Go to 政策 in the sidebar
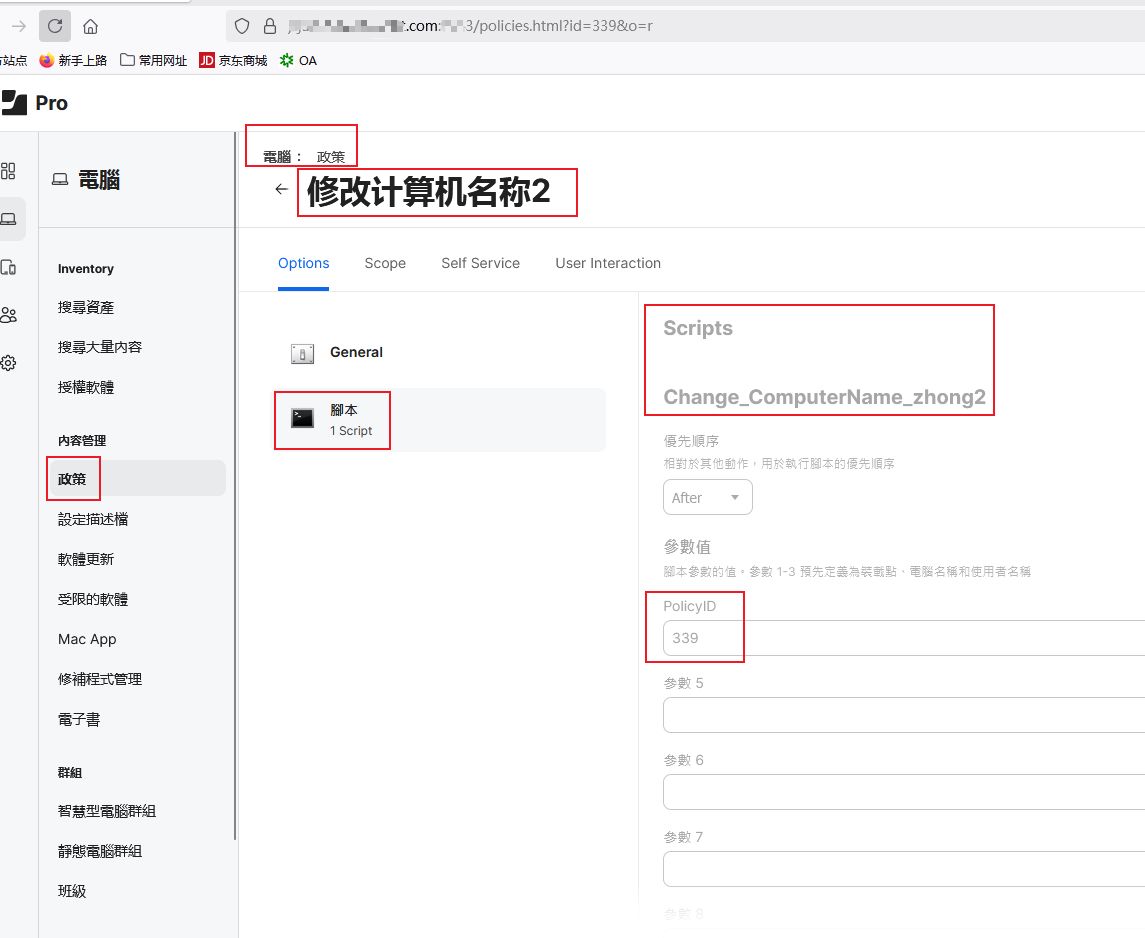Image resolution: width=1145 pixels, height=938 pixels. pyautogui.click(x=72, y=479)
